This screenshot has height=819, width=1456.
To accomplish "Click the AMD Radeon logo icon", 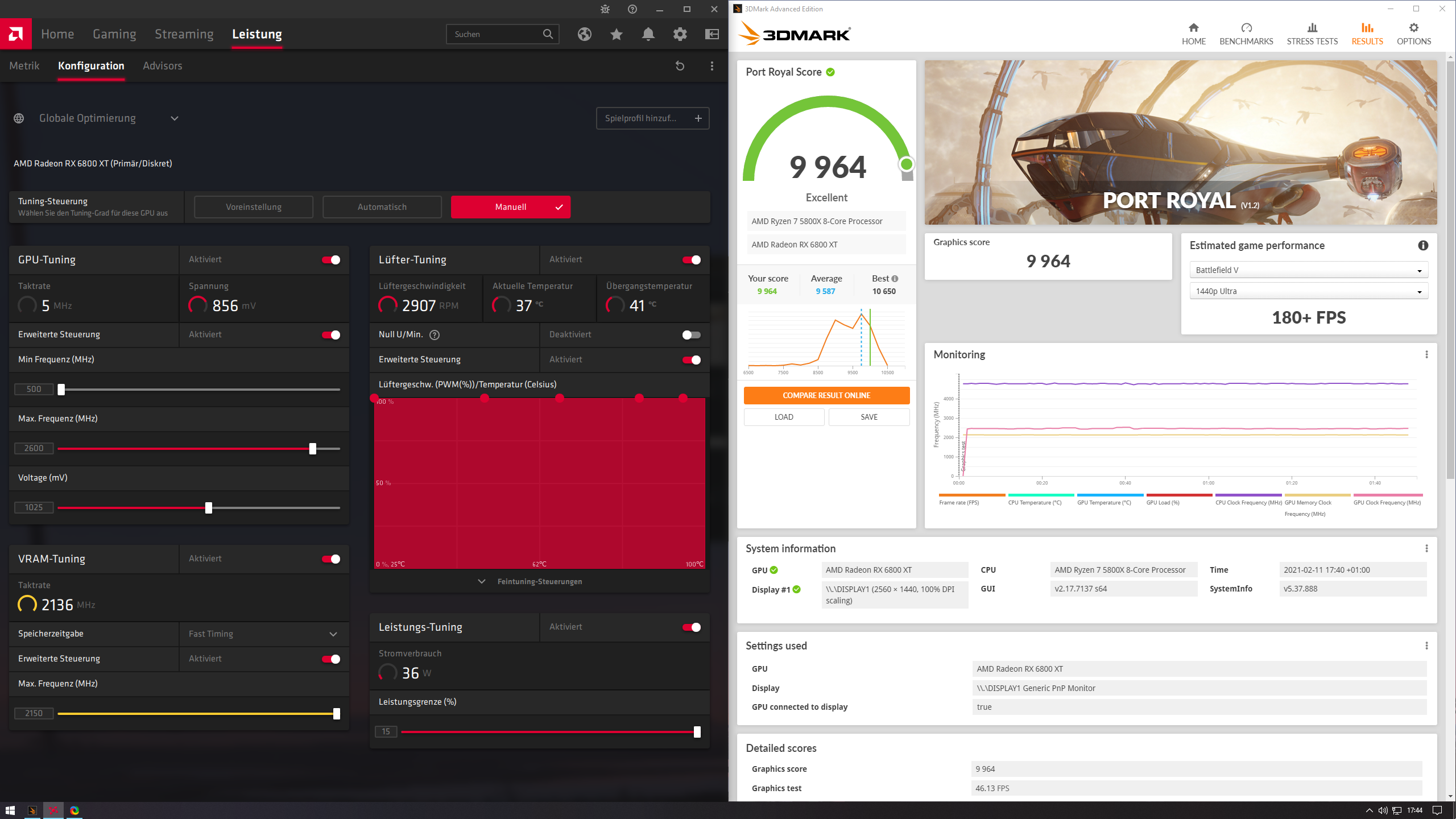I will [x=16, y=34].
